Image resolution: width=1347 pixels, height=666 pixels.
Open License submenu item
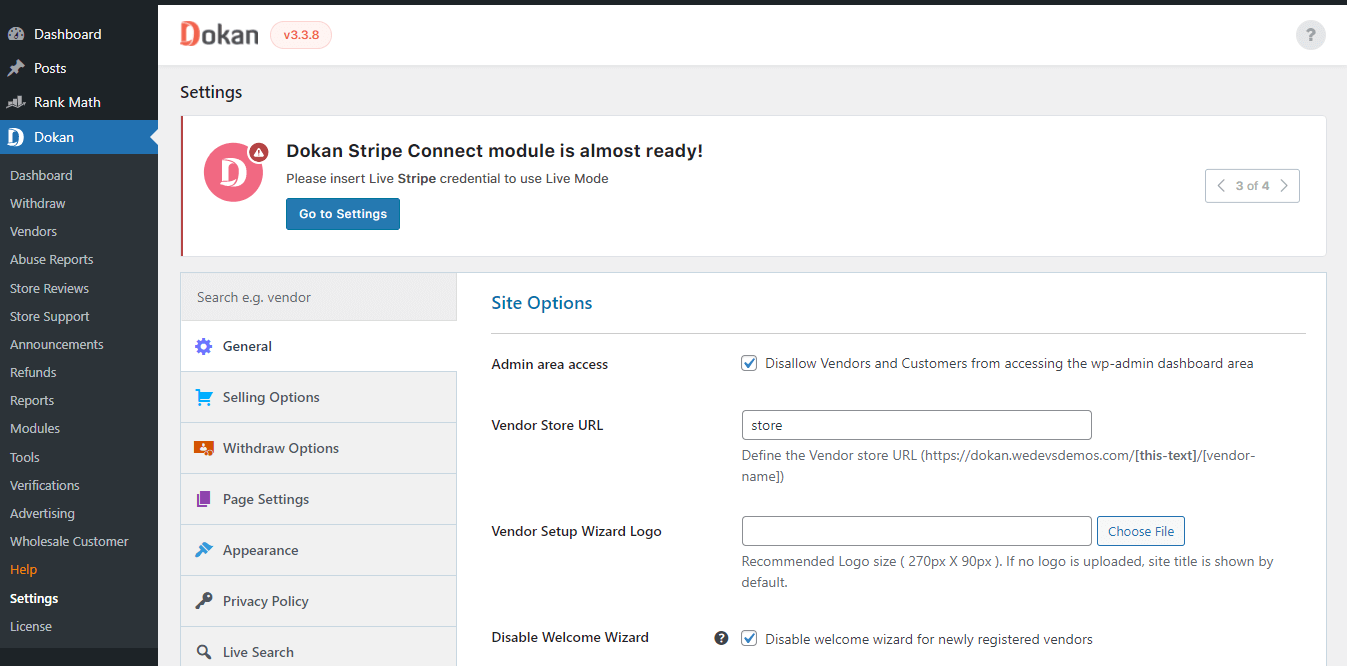(x=31, y=626)
